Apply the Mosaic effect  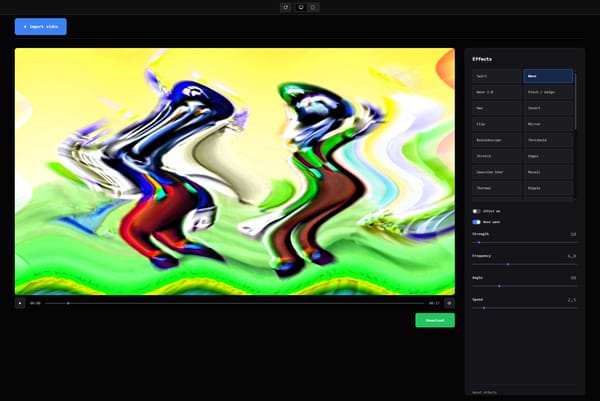[x=548, y=172]
